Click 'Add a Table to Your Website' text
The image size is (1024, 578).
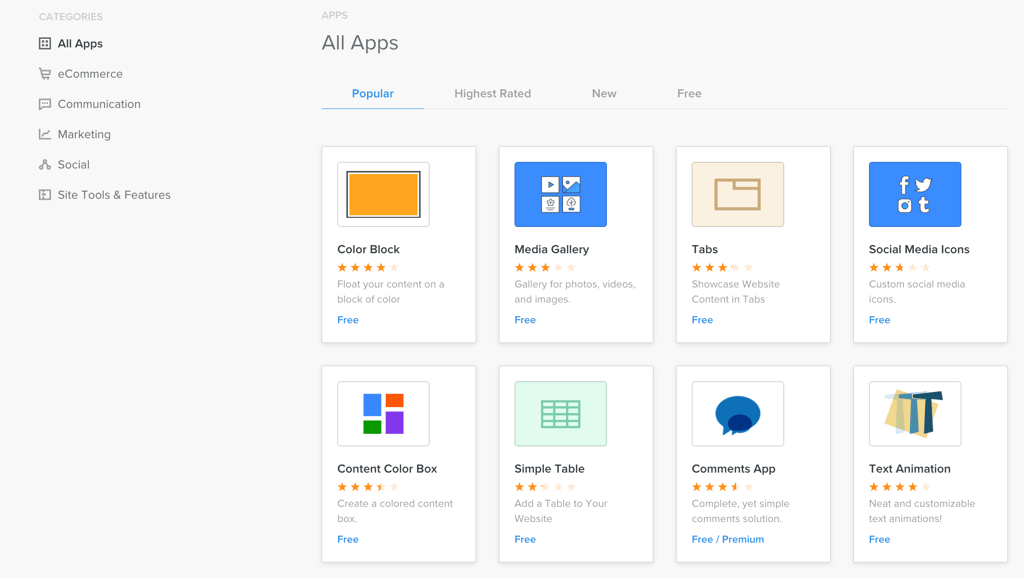click(561, 511)
